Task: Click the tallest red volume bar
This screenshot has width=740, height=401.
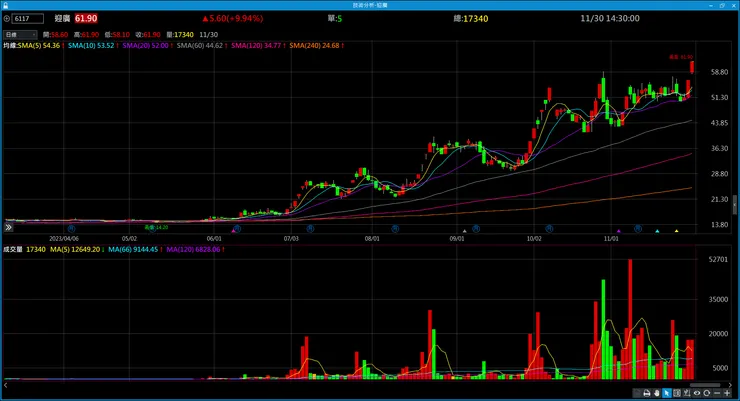Action: pos(630,319)
